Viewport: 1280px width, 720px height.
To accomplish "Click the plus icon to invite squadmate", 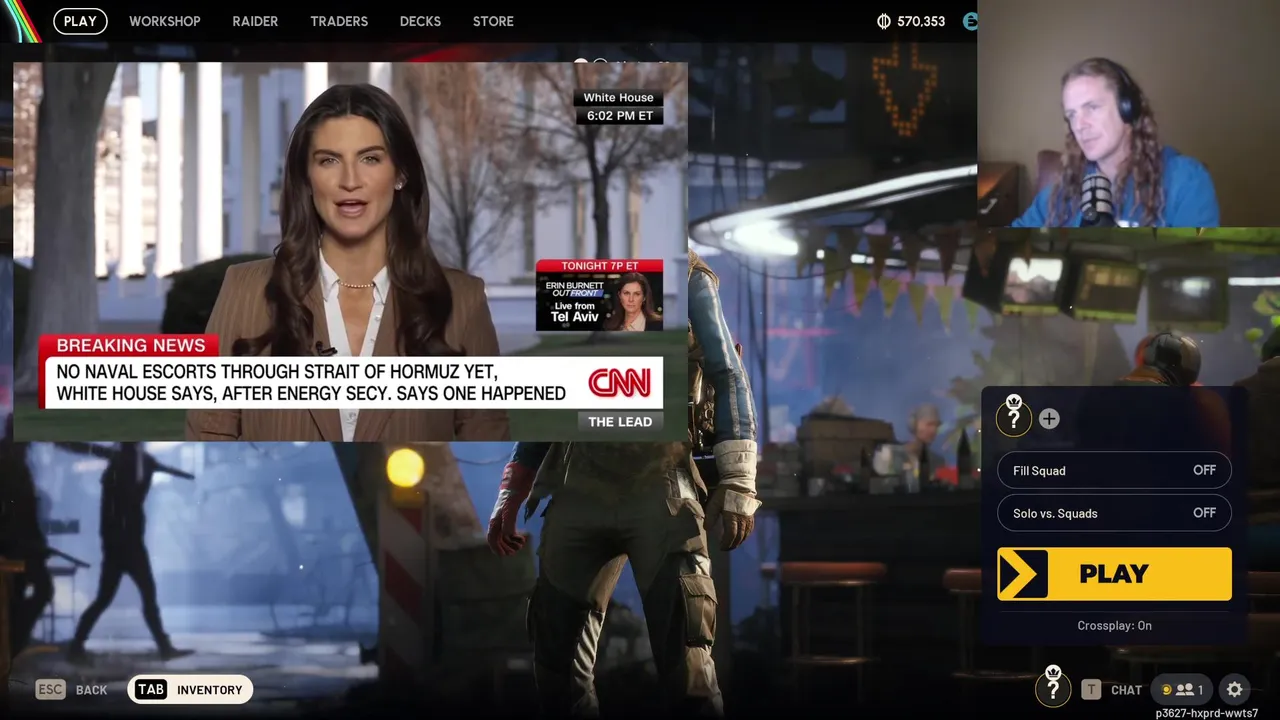I will (x=1049, y=419).
